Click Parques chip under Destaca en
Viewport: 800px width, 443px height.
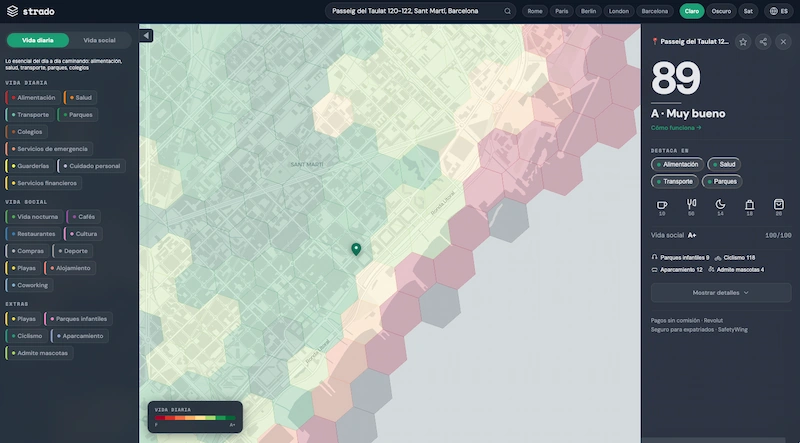722,181
